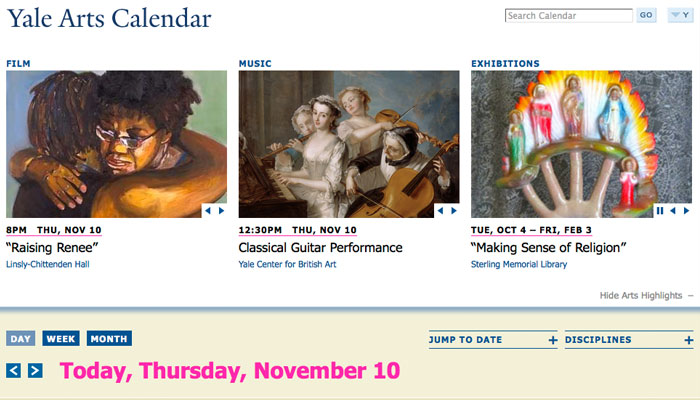Pause the Exhibitions slideshow
The image size is (700, 400).
tap(660, 211)
